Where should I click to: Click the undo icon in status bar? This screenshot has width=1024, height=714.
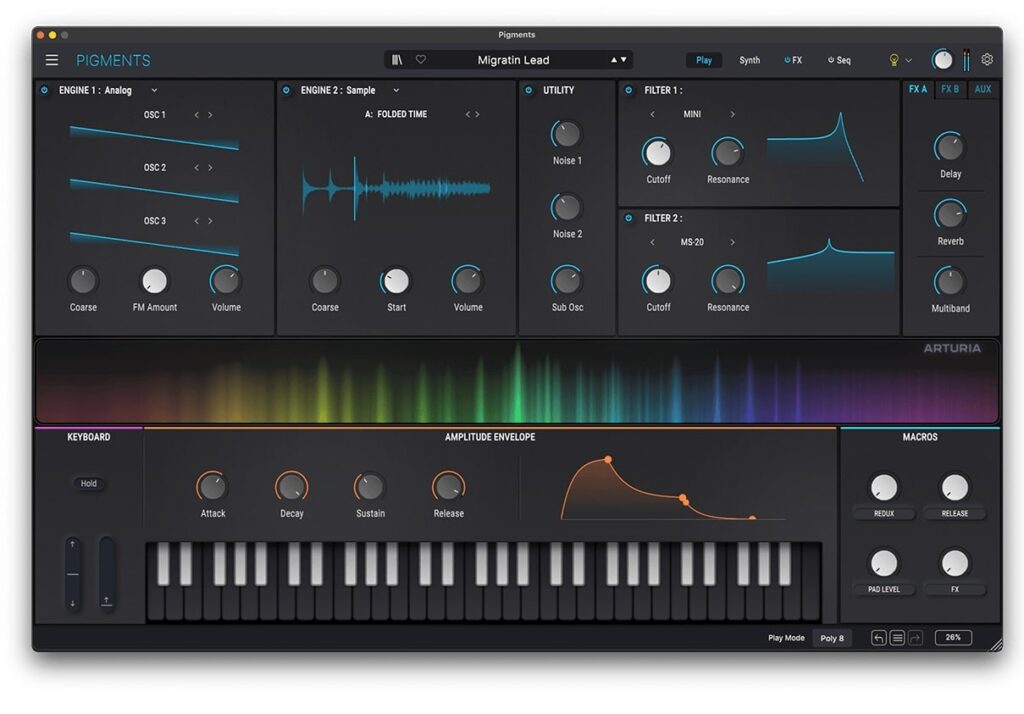click(879, 638)
